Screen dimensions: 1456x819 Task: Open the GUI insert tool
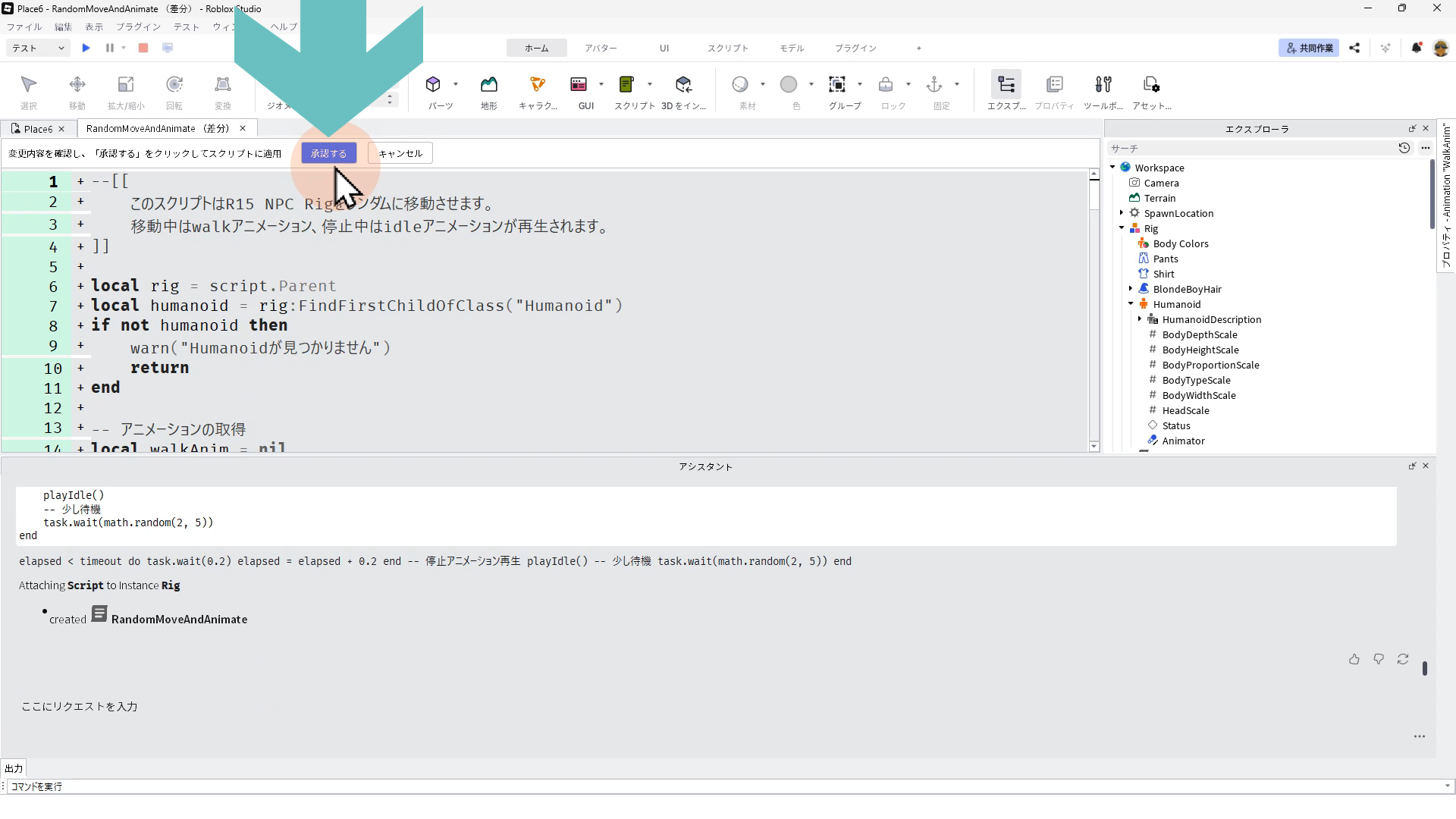pyautogui.click(x=579, y=85)
